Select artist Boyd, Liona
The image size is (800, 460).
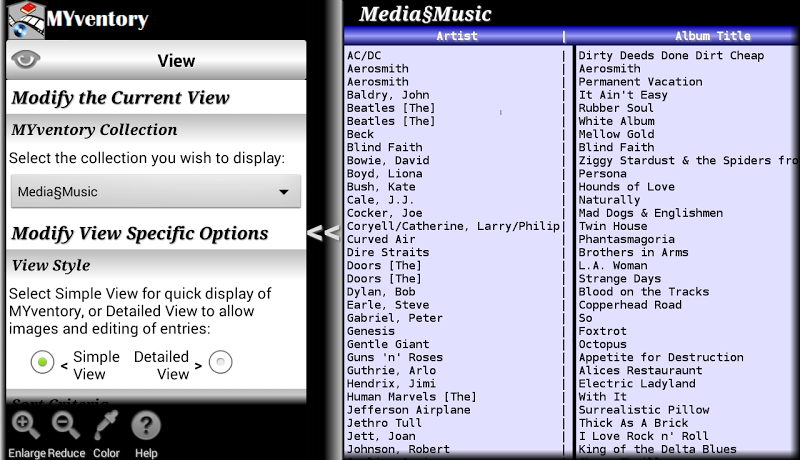[385, 173]
